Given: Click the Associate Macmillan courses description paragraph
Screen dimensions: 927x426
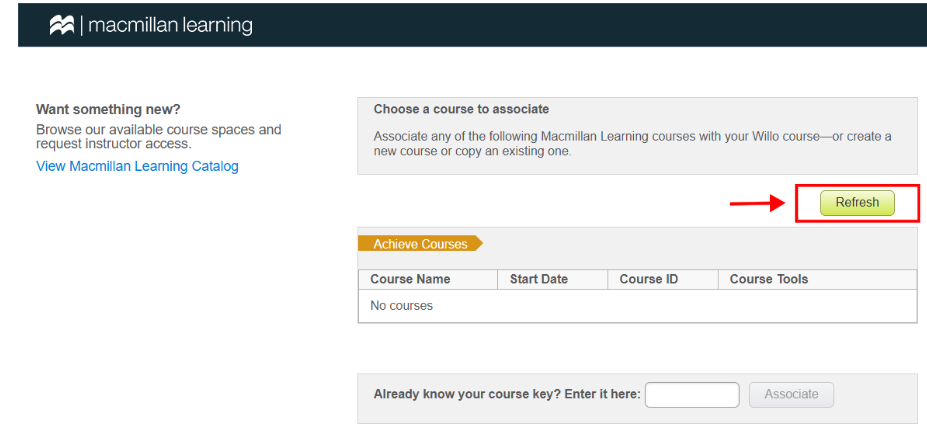Looking at the screenshot, I should click(633, 144).
